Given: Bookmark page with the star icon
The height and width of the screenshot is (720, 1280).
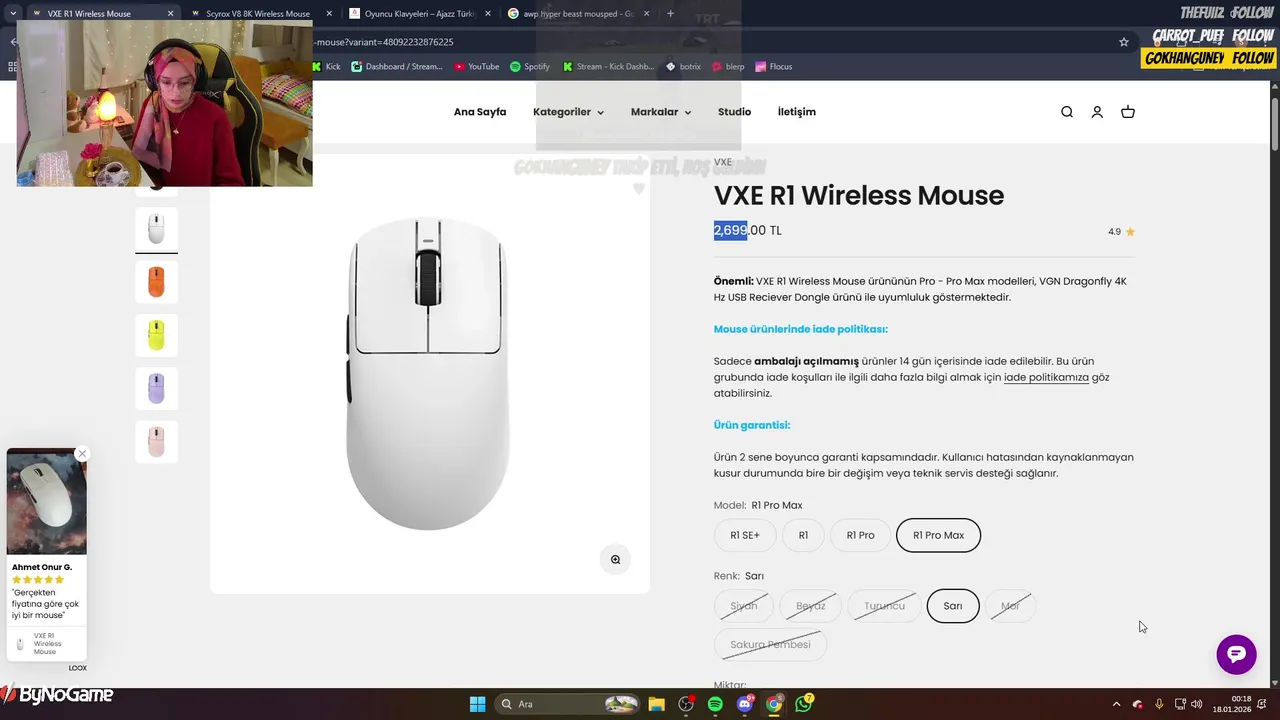Looking at the screenshot, I should [1124, 42].
